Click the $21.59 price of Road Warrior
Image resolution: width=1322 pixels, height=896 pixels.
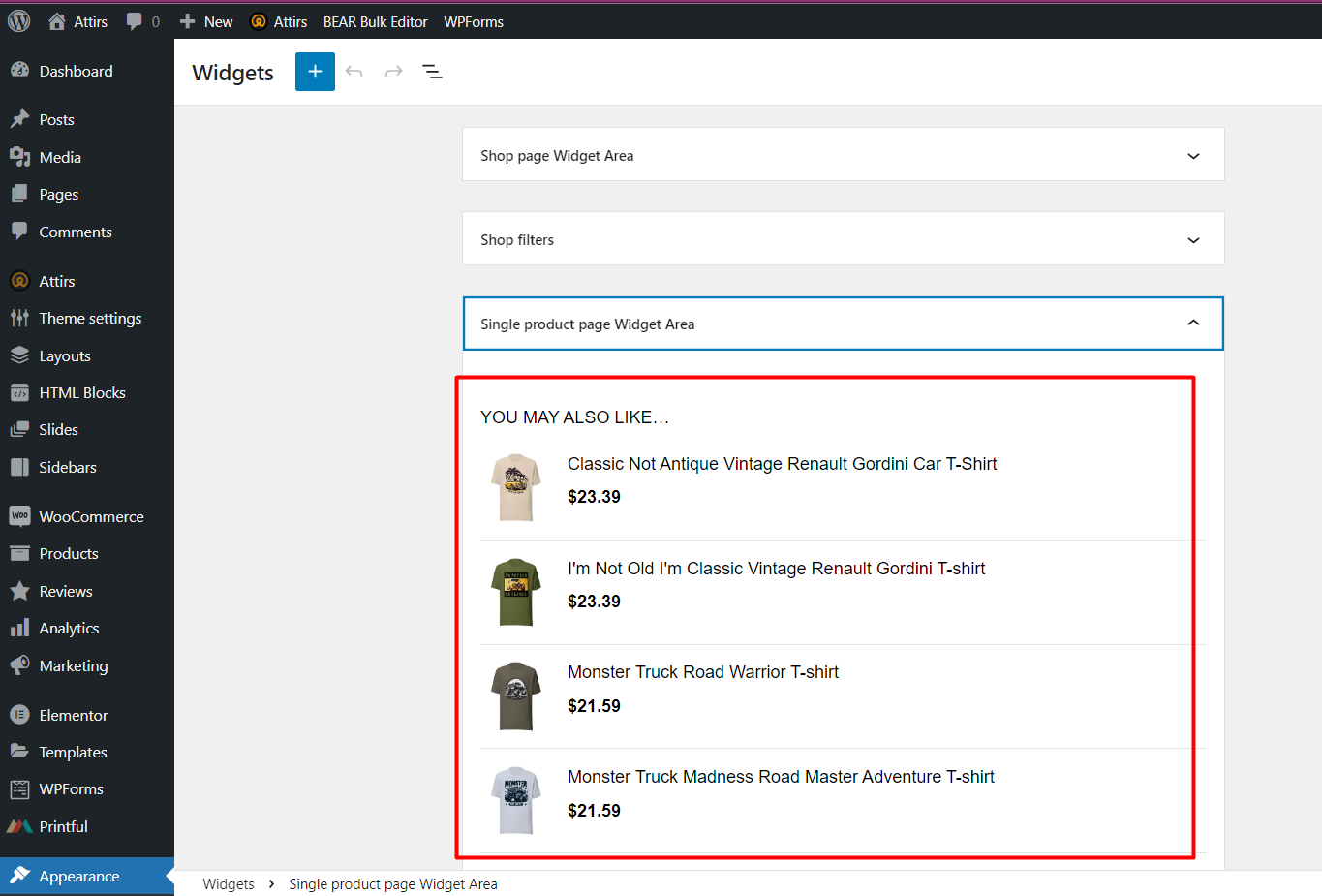594,706
